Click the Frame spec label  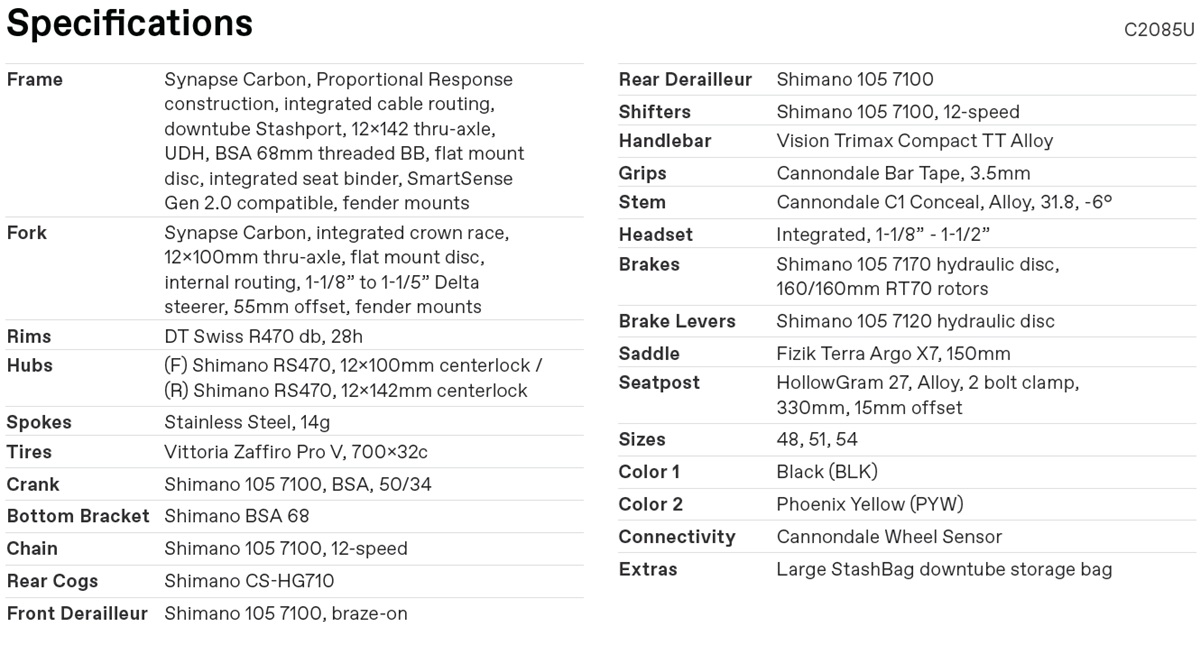point(35,80)
